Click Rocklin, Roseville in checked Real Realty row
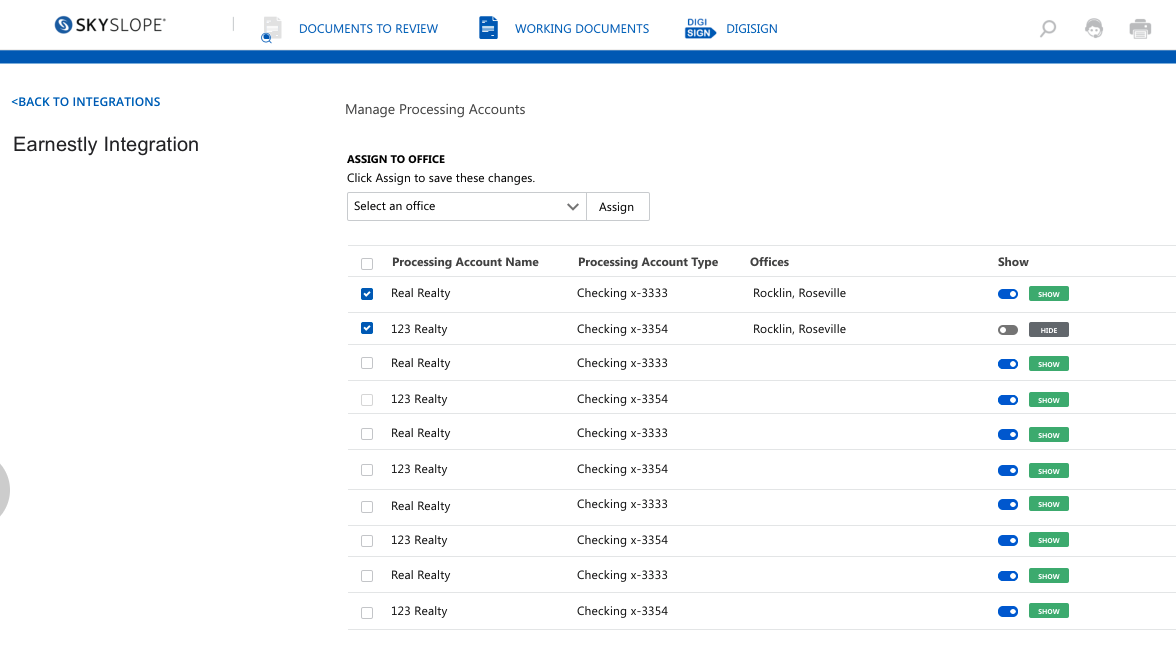1176x655 pixels. 800,293
